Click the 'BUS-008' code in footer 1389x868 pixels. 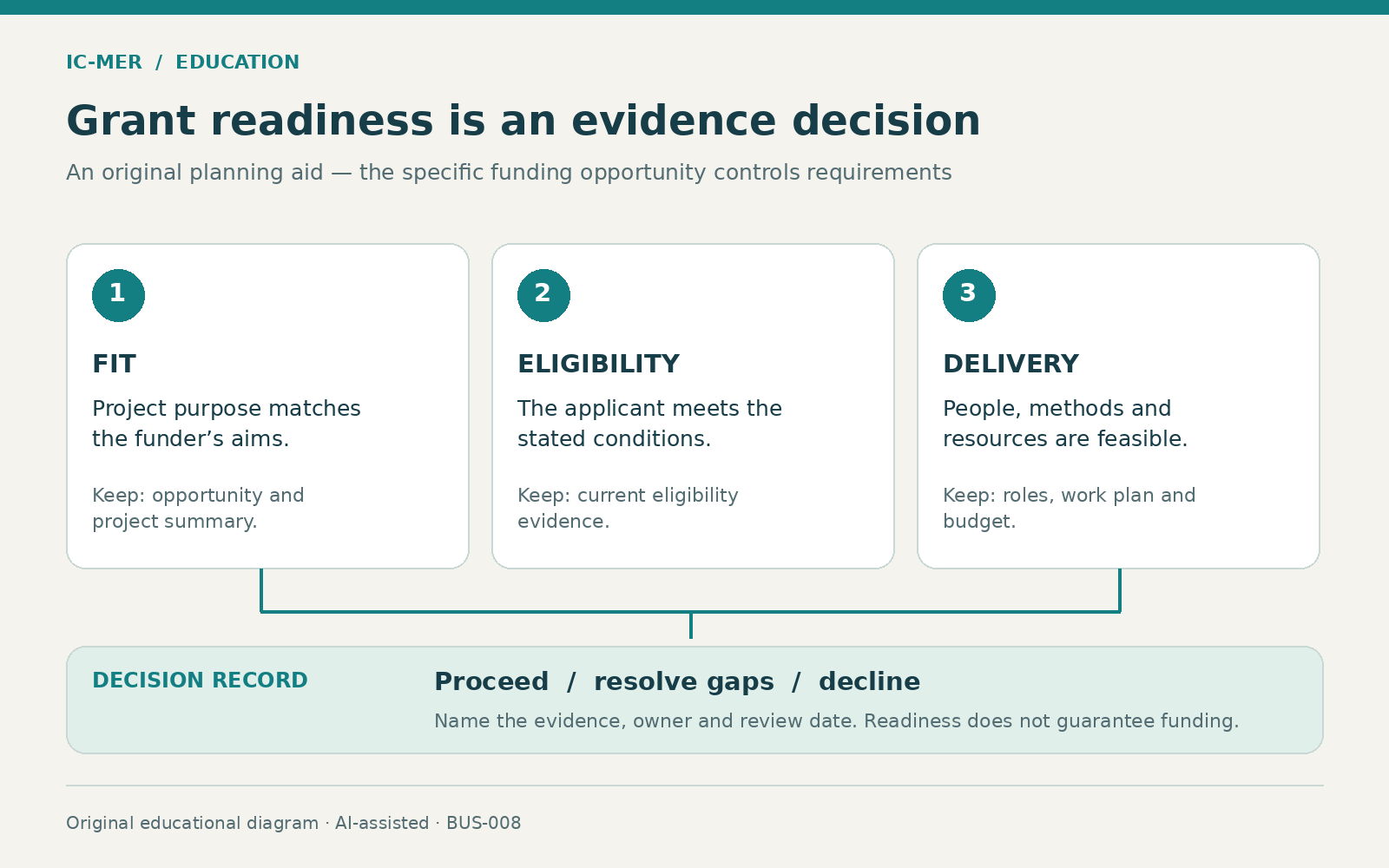coord(484,823)
